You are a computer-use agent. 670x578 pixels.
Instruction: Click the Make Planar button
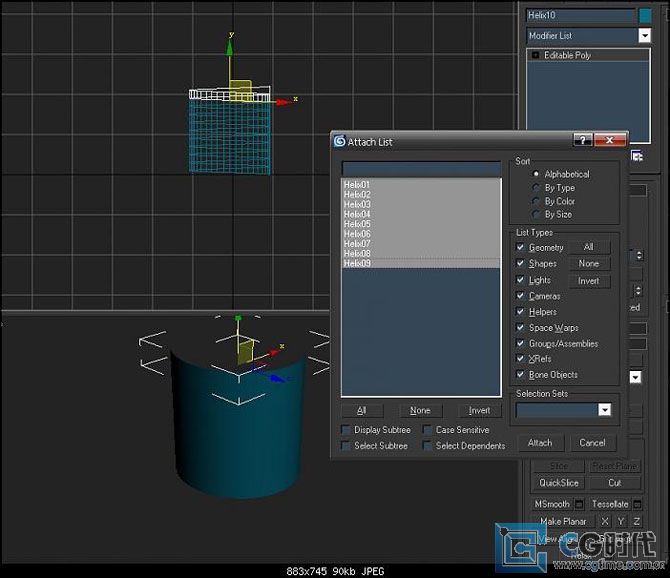[x=563, y=522]
